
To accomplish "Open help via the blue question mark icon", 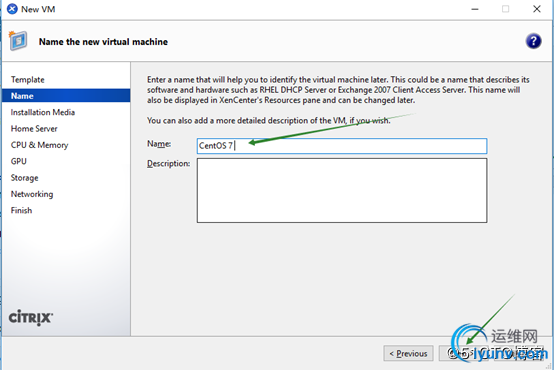I will pyautogui.click(x=533, y=41).
